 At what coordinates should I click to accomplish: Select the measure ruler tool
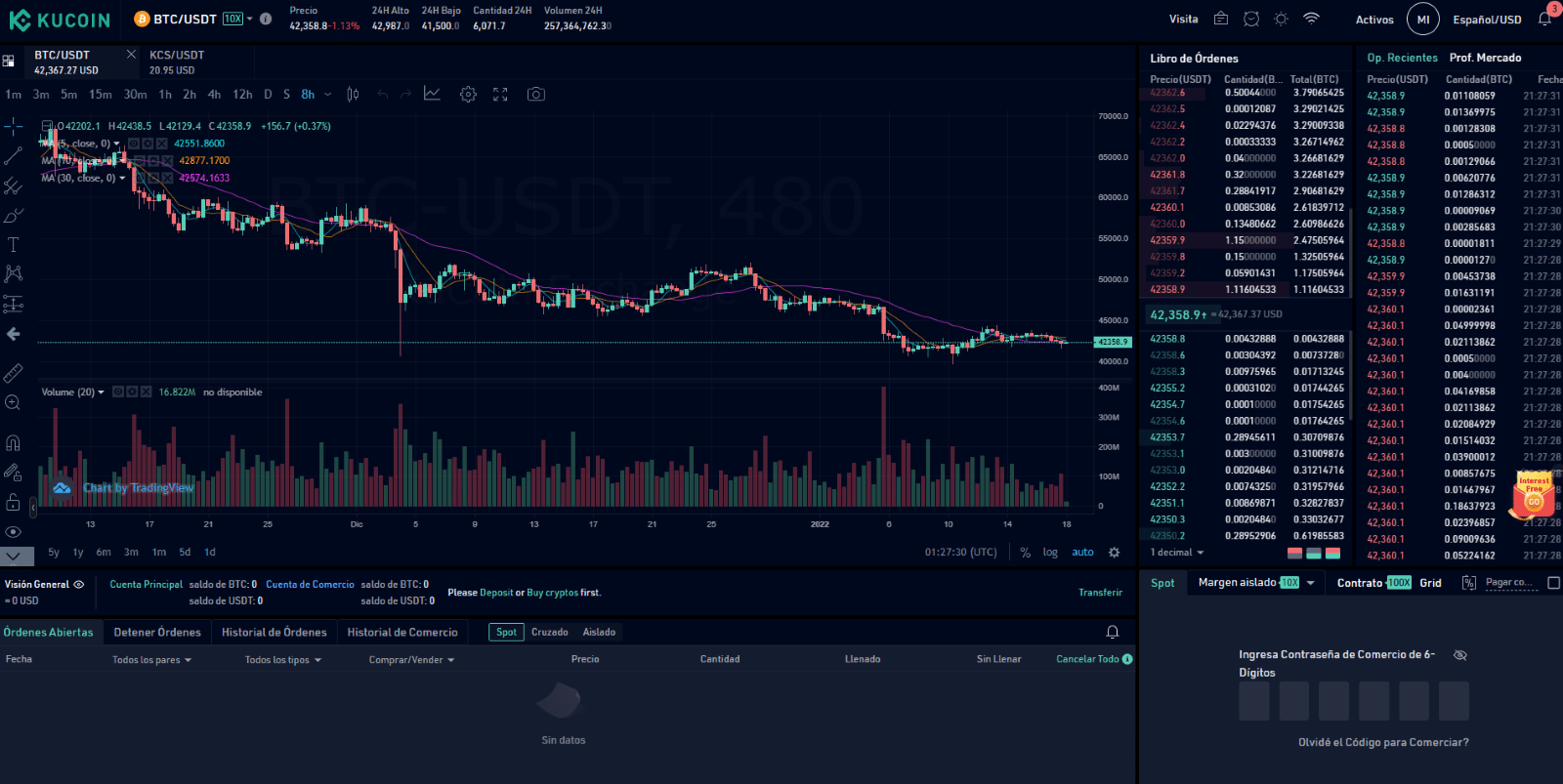13,373
